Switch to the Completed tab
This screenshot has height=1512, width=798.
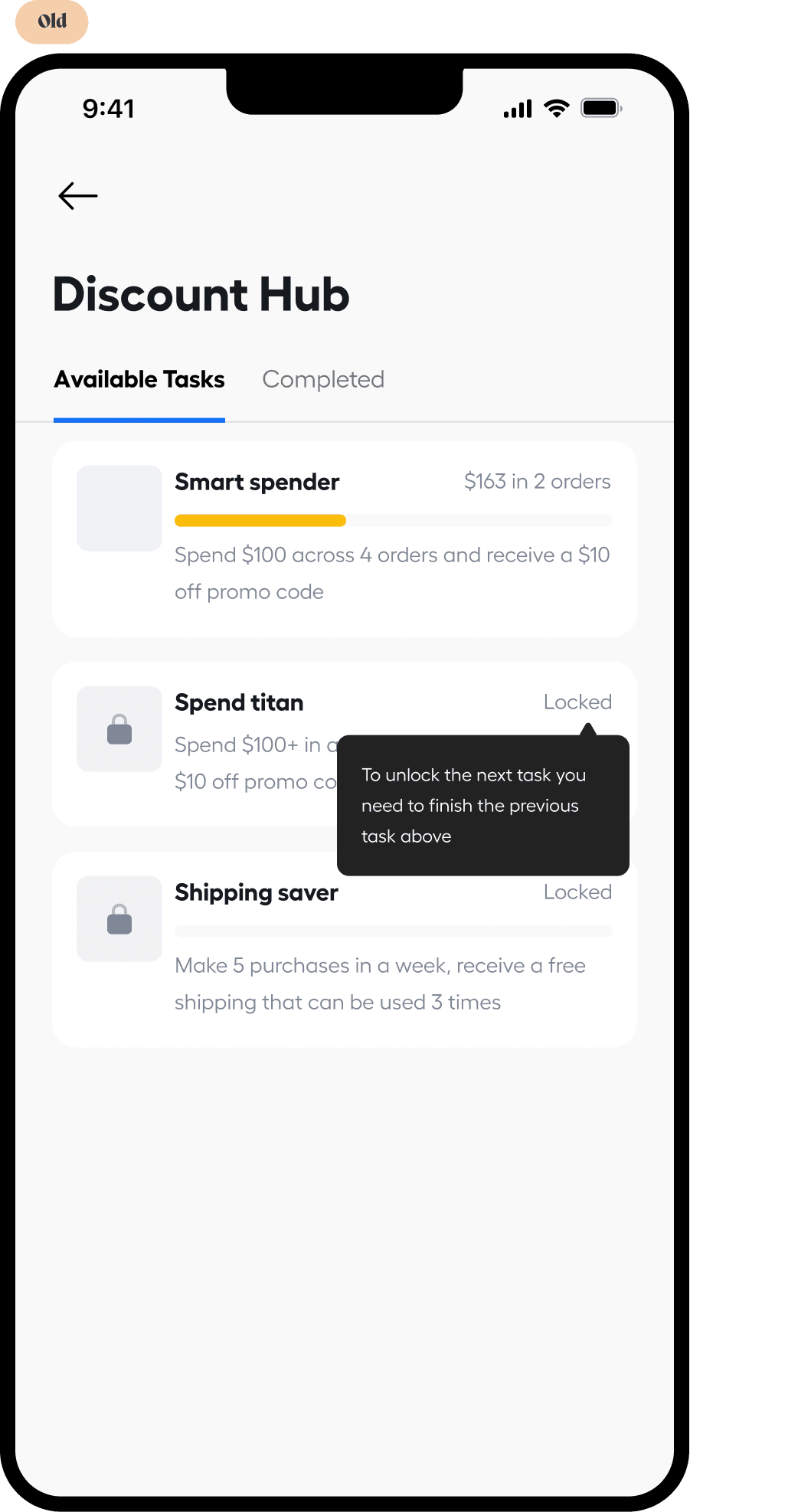[x=323, y=379]
